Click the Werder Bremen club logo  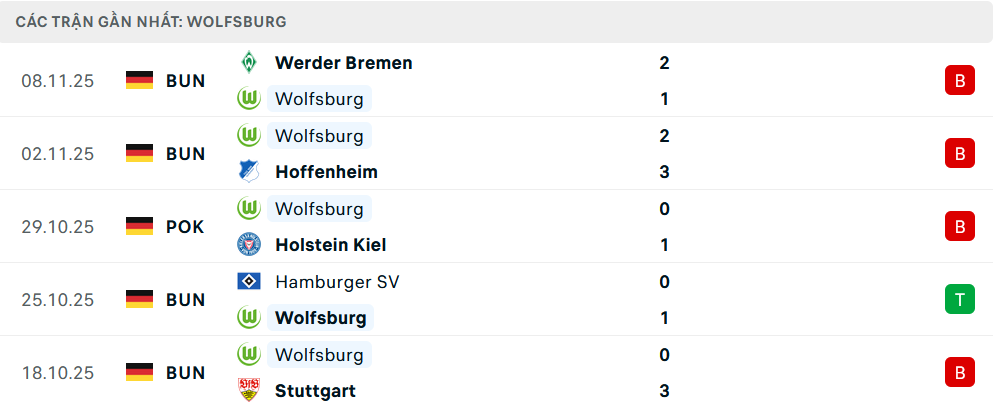[x=248, y=63]
